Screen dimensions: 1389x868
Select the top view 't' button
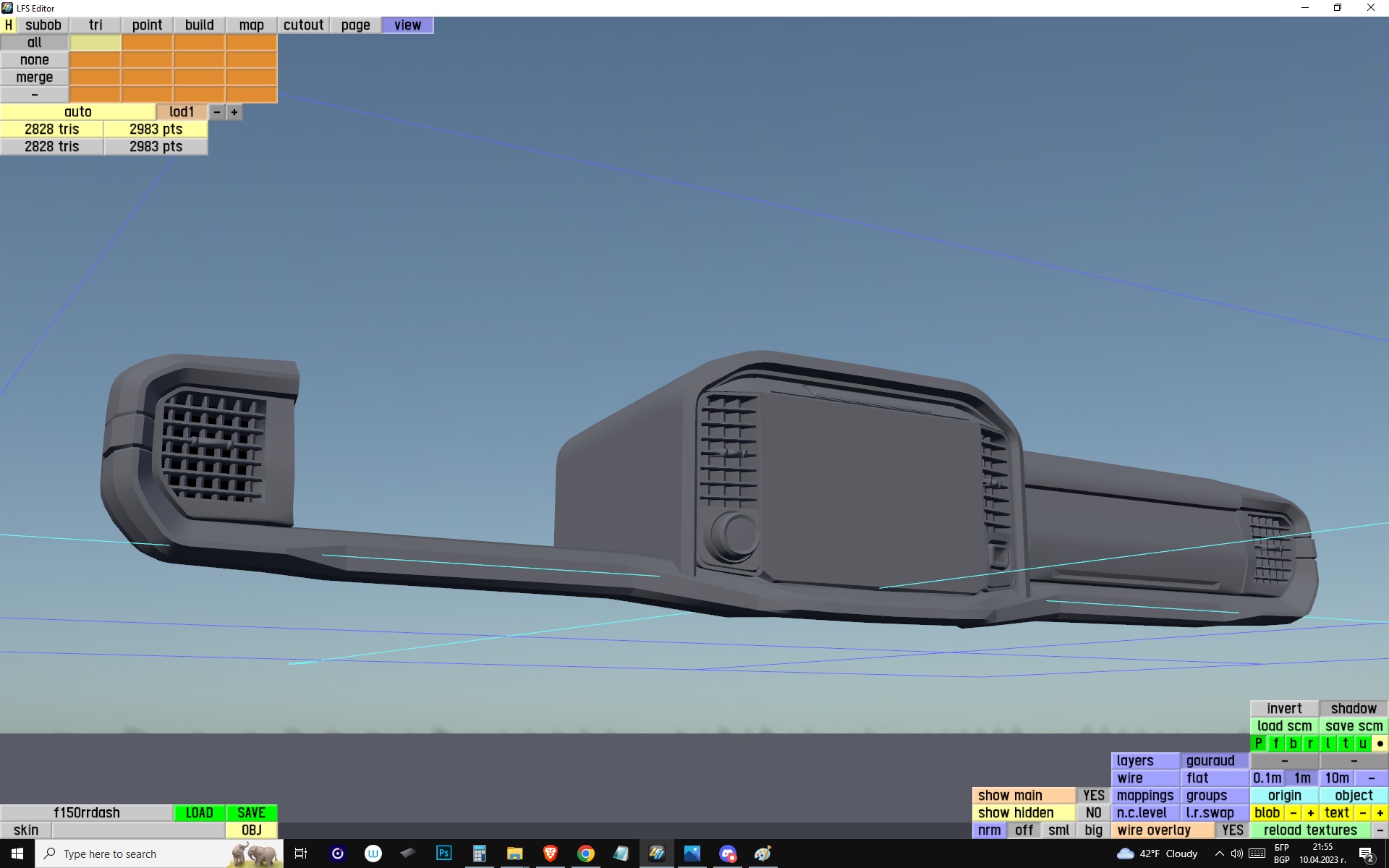click(x=1345, y=744)
